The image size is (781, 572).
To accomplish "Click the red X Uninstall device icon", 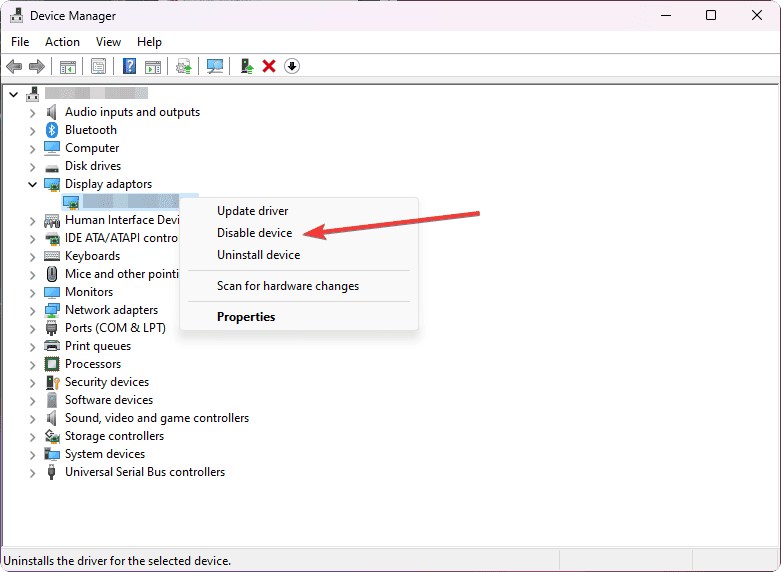I will [269, 66].
